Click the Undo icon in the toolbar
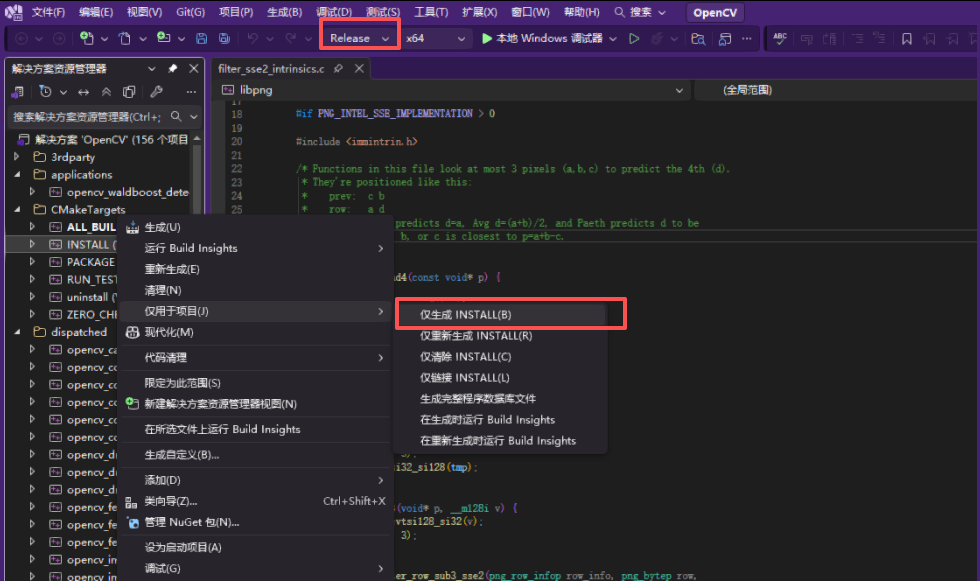The height and width of the screenshot is (581, 980). (251, 37)
